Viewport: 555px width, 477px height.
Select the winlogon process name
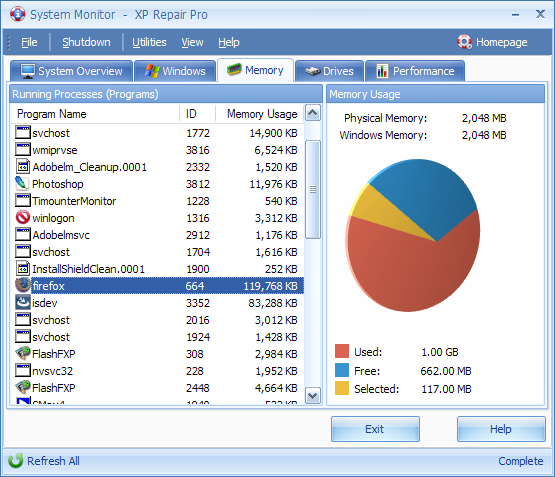[x=53, y=218]
